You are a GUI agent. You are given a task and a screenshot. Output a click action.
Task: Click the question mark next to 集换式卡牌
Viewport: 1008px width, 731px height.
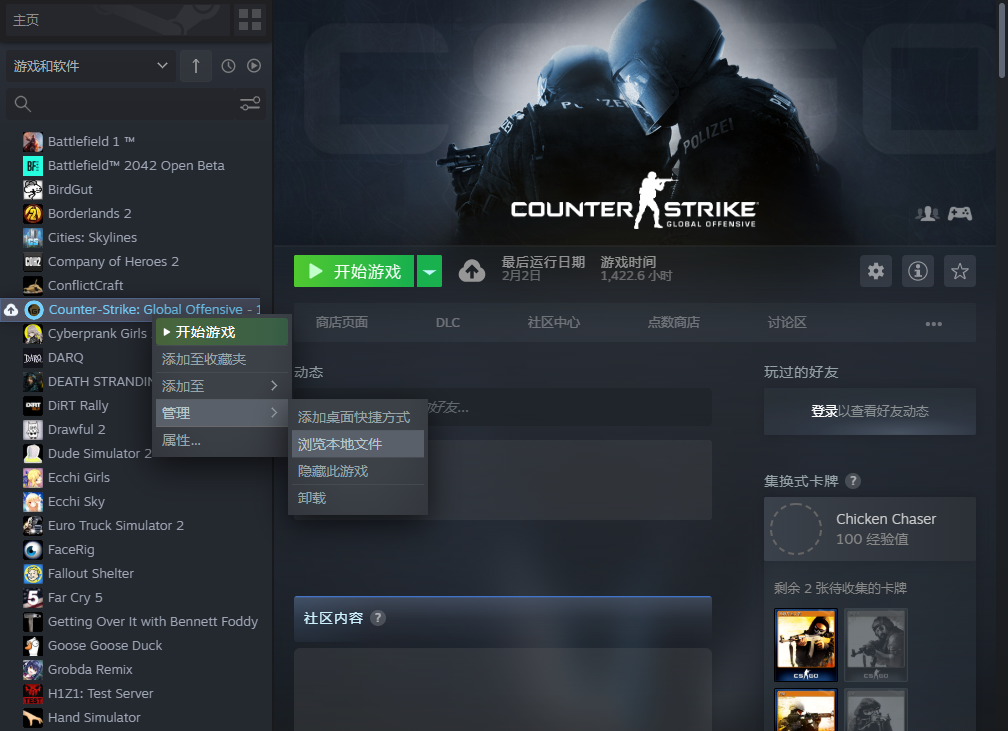pyautogui.click(x=853, y=481)
